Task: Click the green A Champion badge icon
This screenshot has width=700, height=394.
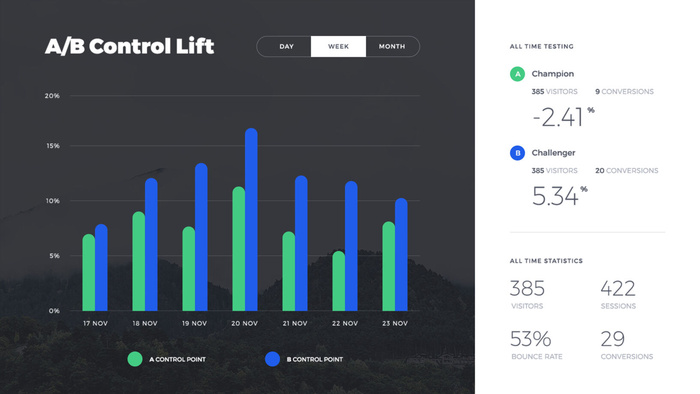Action: (x=517, y=74)
